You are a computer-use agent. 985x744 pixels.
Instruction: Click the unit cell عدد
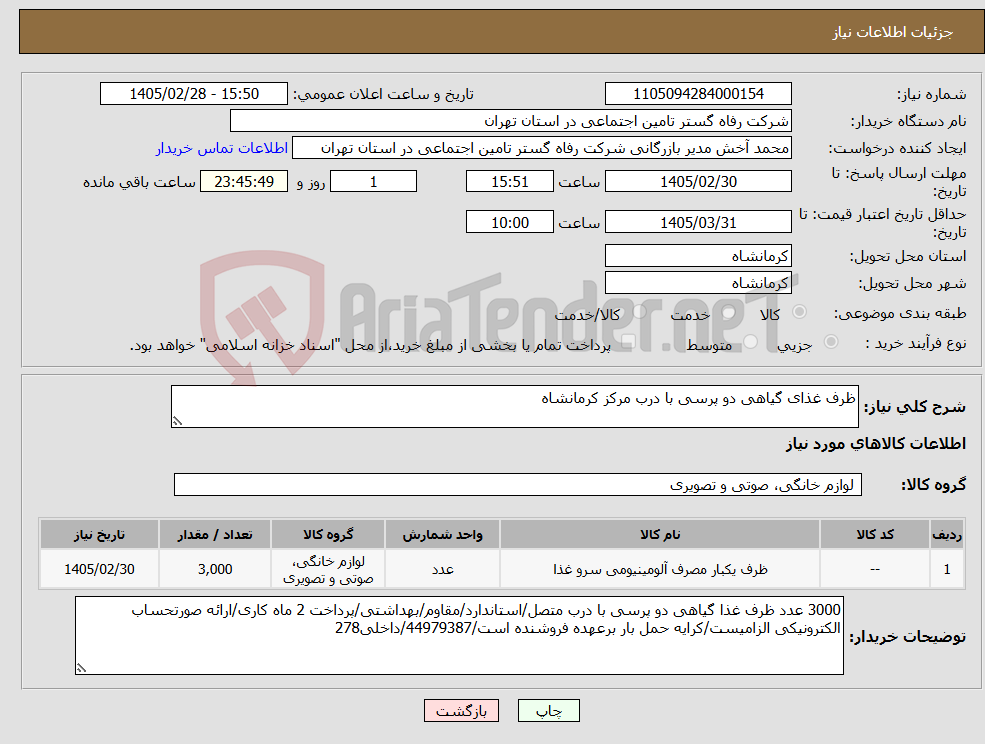[442, 569]
